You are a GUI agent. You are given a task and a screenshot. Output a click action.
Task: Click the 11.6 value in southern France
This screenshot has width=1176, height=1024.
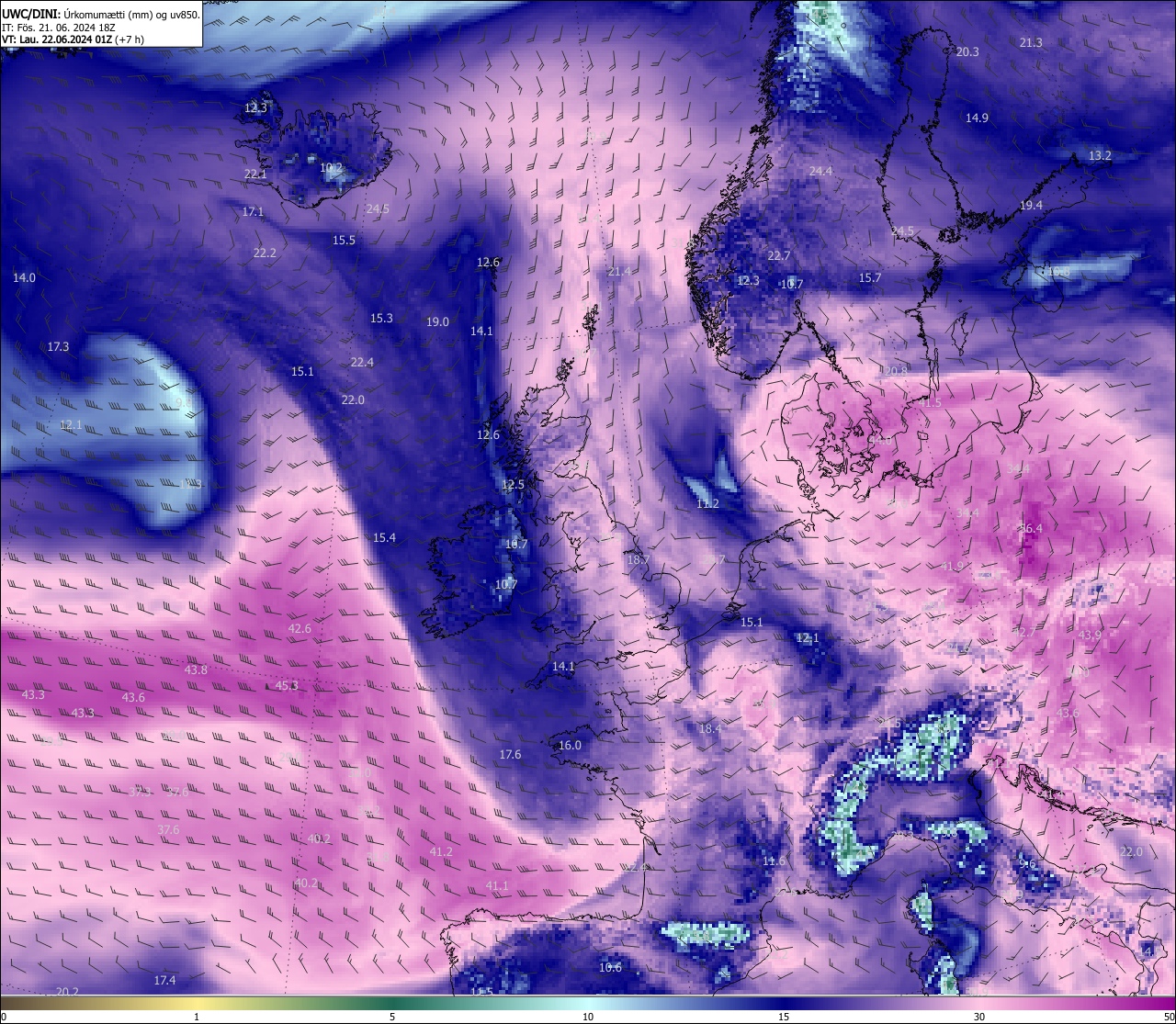[x=775, y=861]
